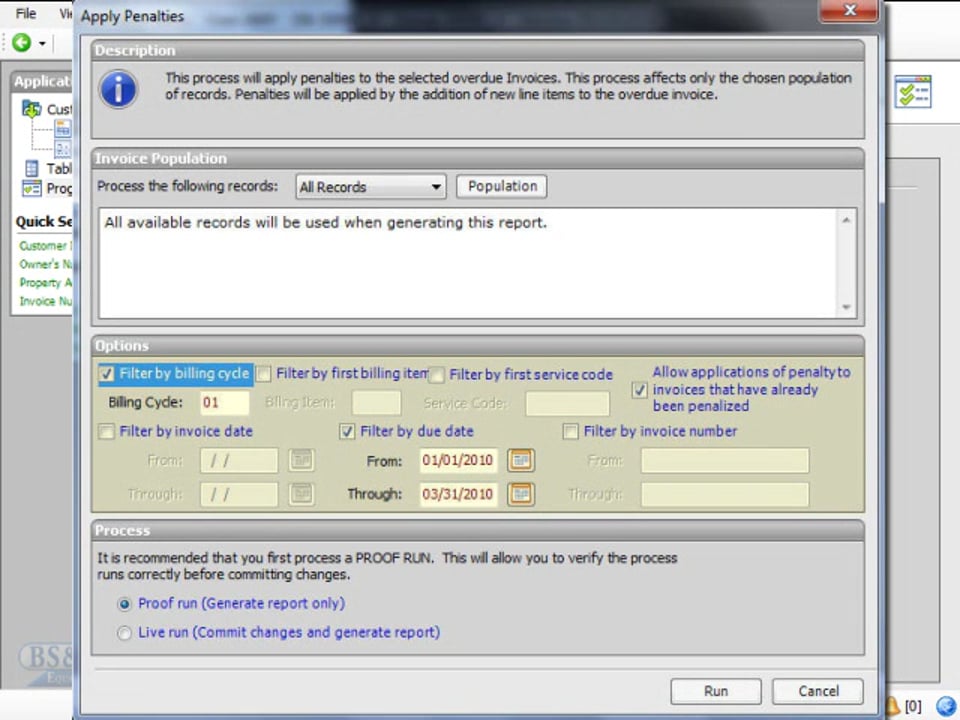The height and width of the screenshot is (720, 960).
Task: Uncheck Filter by due date
Action: tap(347, 432)
